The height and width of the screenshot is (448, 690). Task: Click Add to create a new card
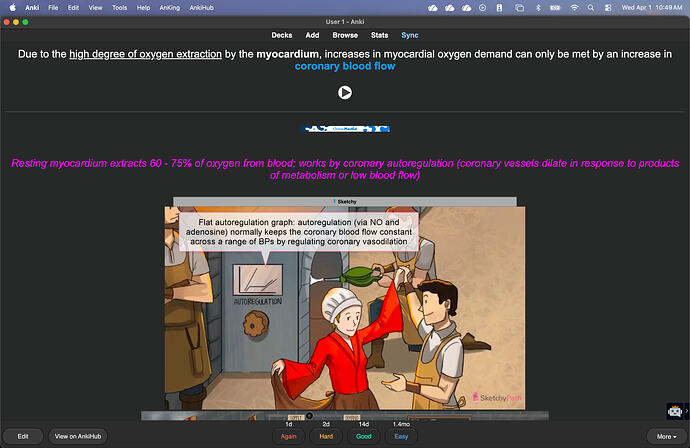click(312, 35)
